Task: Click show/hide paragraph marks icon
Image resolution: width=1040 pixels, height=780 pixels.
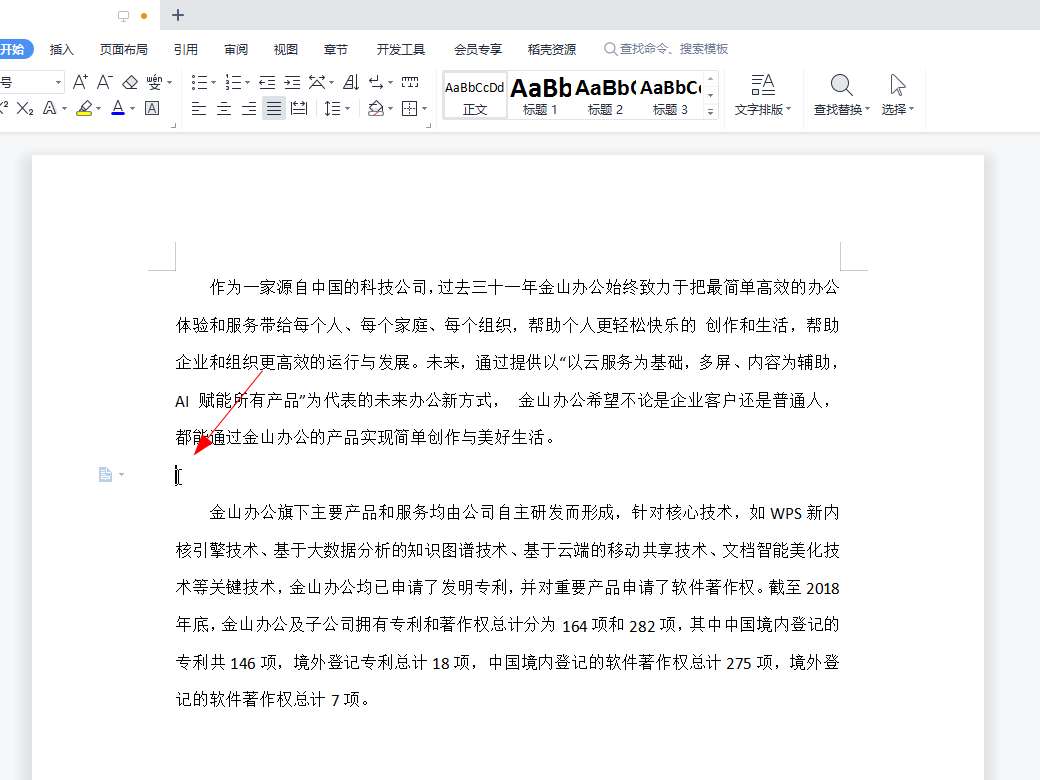Action: pyautogui.click(x=376, y=82)
